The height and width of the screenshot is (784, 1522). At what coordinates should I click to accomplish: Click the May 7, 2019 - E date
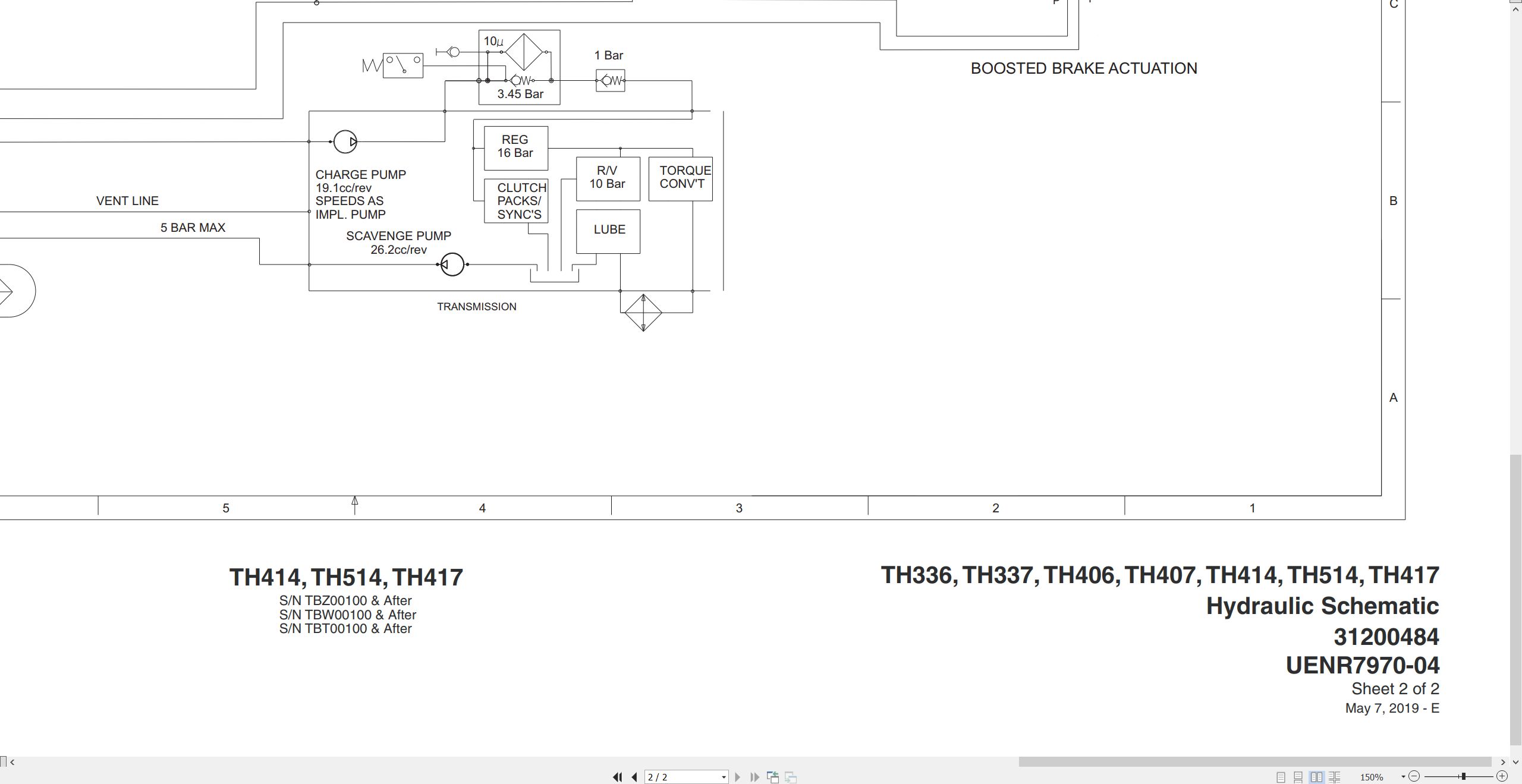[x=1392, y=709]
